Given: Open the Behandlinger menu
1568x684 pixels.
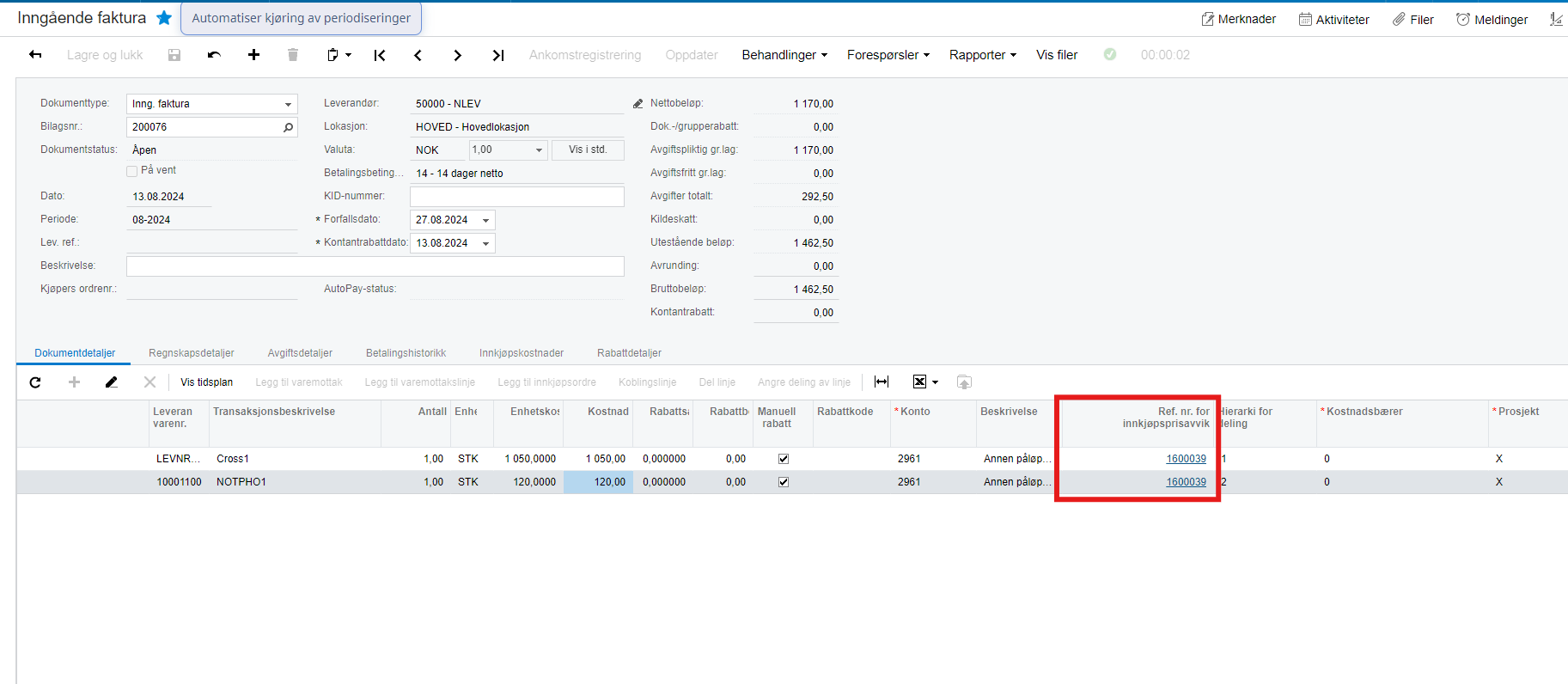Looking at the screenshot, I should point(784,55).
